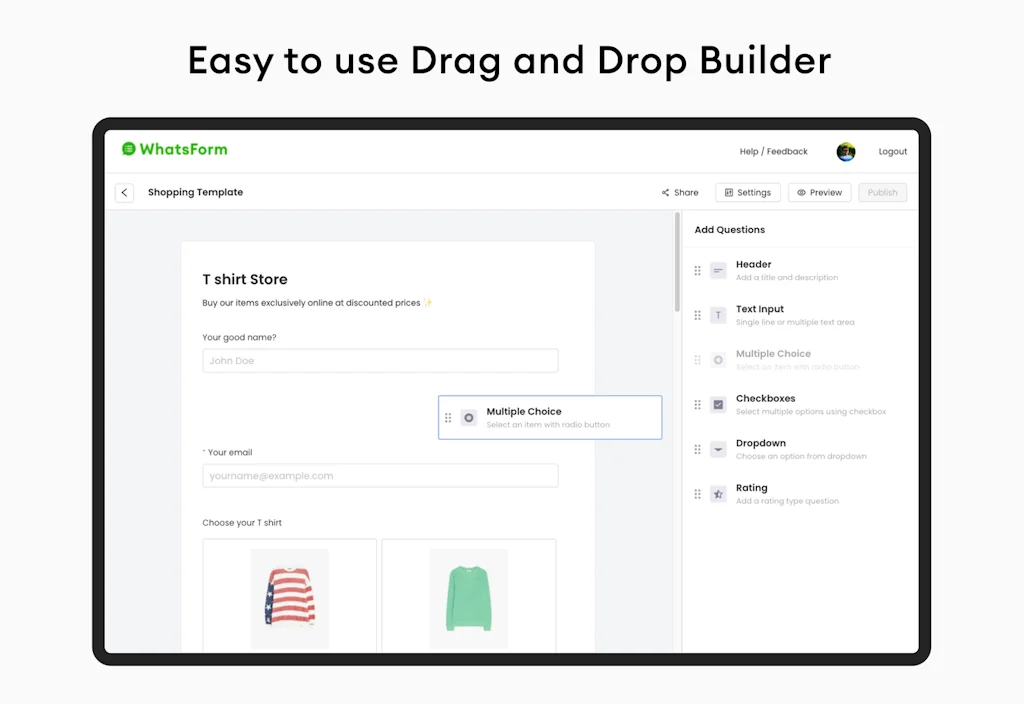Viewport: 1024px width, 704px height.
Task: Choose the Dropdown question type
Action: point(761,444)
